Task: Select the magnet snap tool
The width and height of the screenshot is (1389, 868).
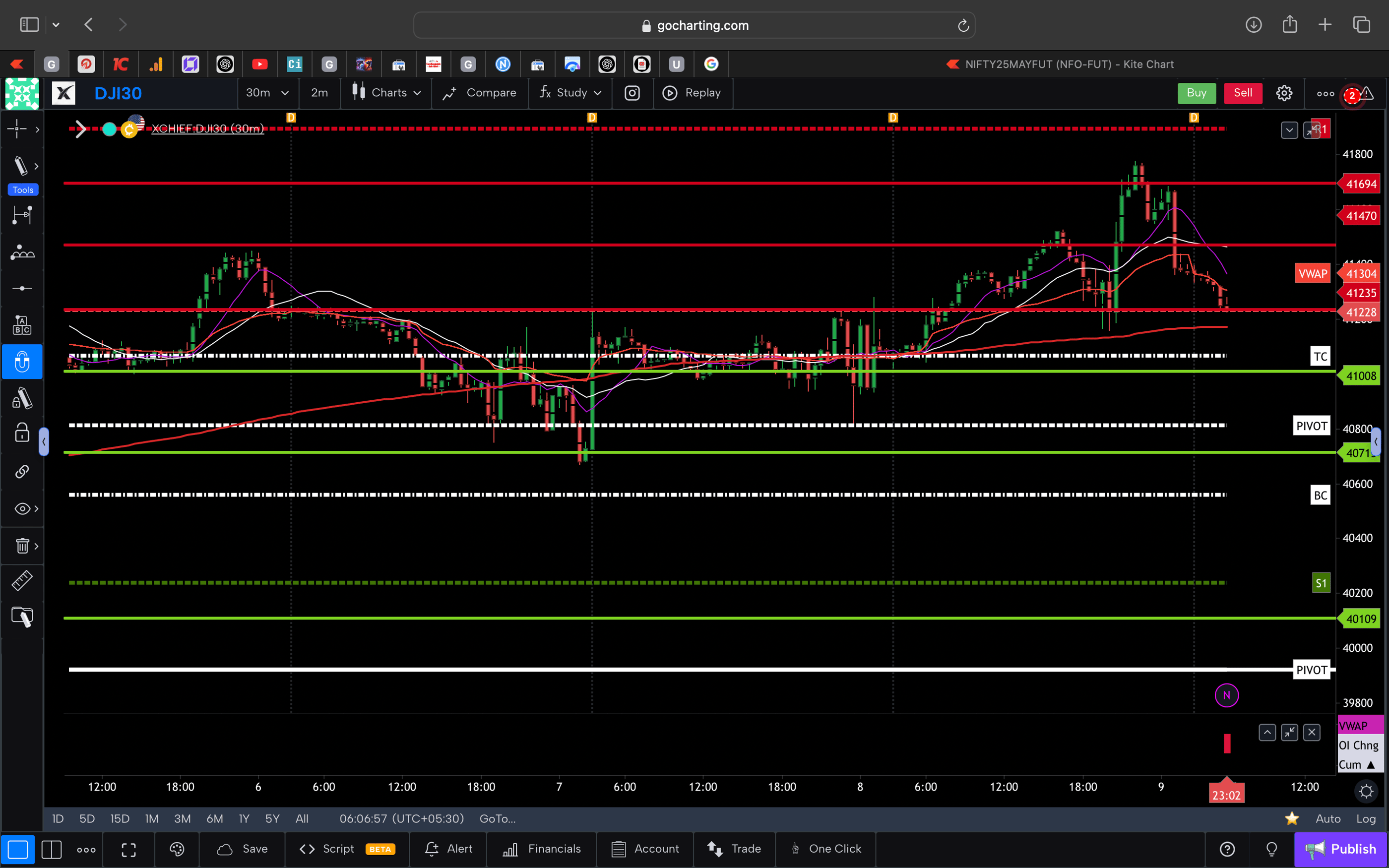Action: [22, 362]
